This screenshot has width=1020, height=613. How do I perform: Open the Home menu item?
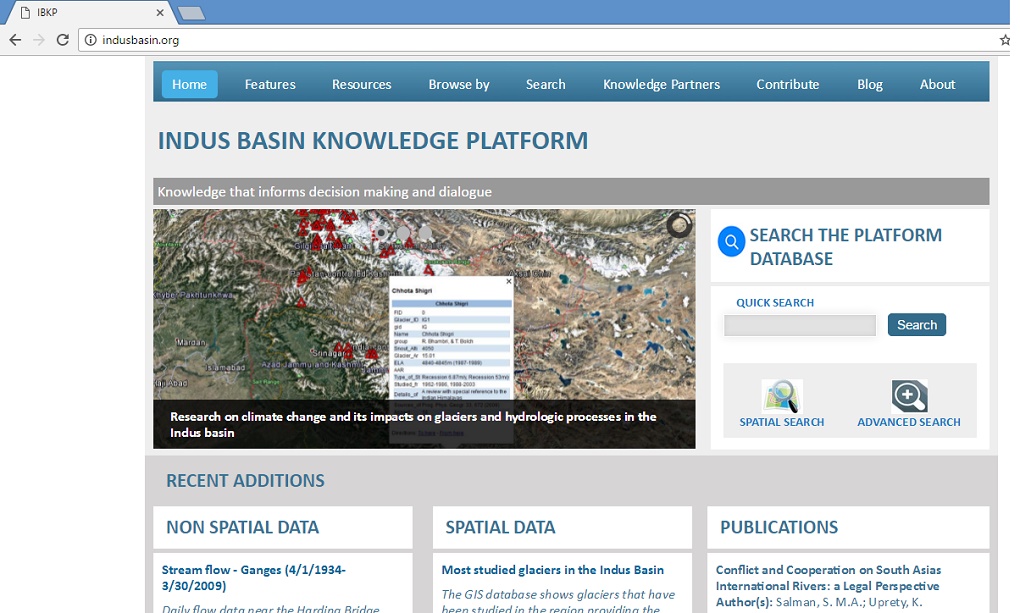[x=189, y=84]
